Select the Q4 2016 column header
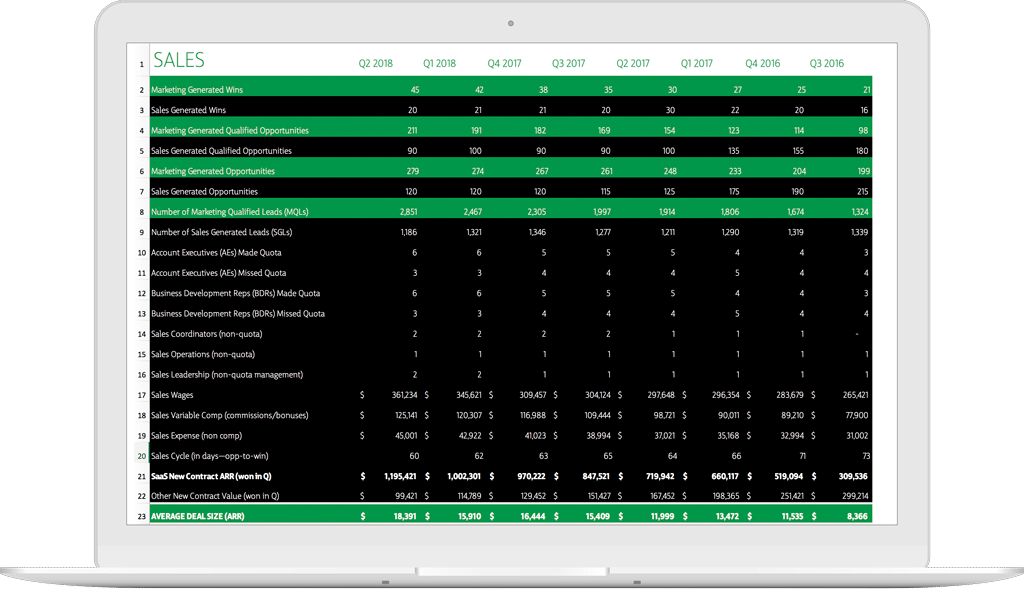The width and height of the screenshot is (1024, 590). point(763,63)
